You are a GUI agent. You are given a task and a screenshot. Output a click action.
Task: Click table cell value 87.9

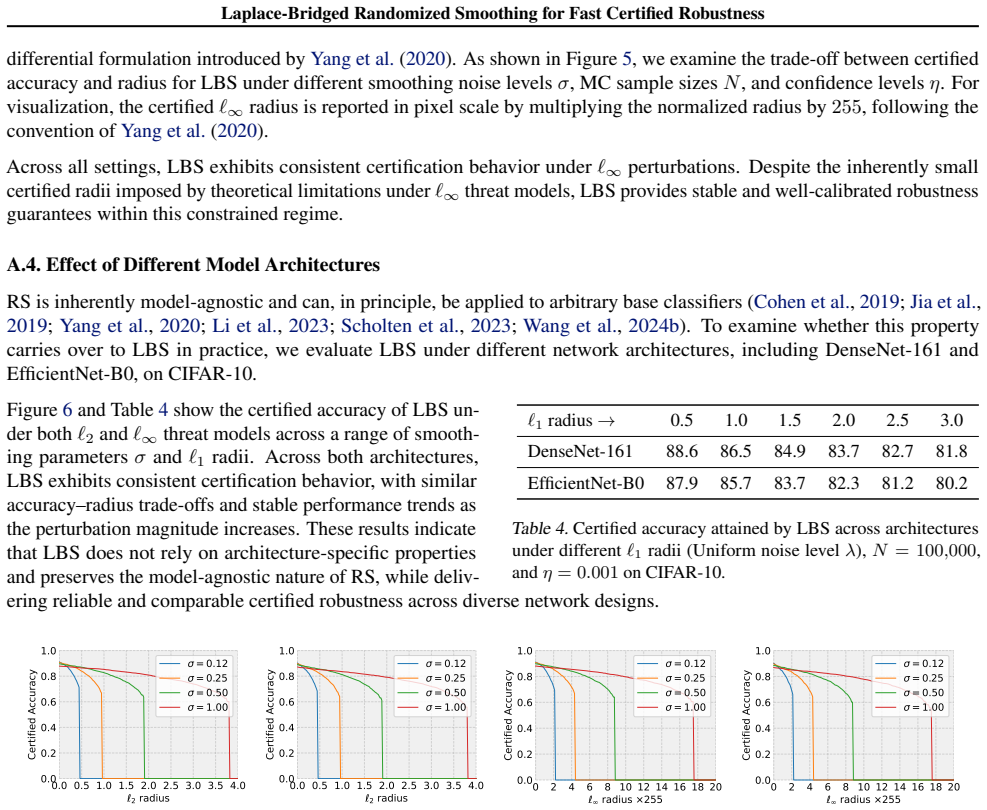pos(682,483)
